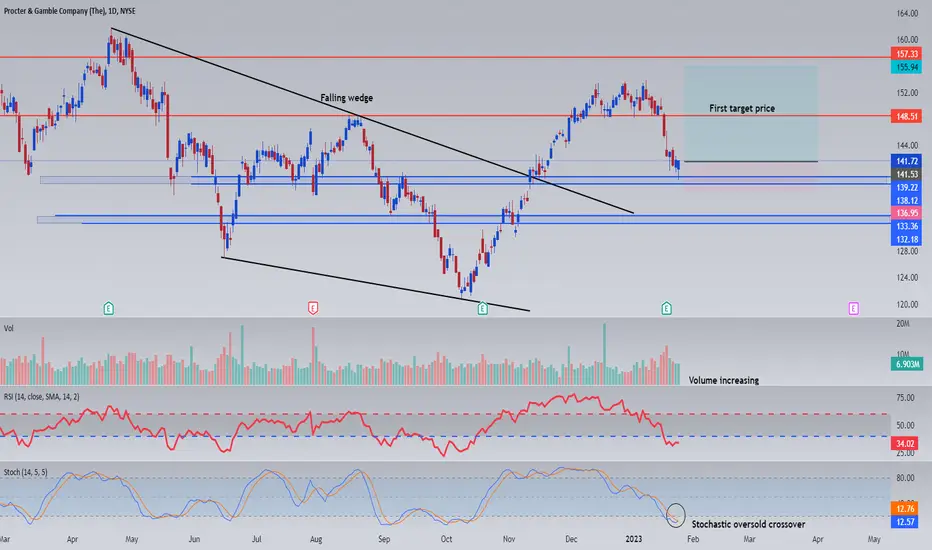
Task: Click the 139.22 price label
Action: coord(906,187)
